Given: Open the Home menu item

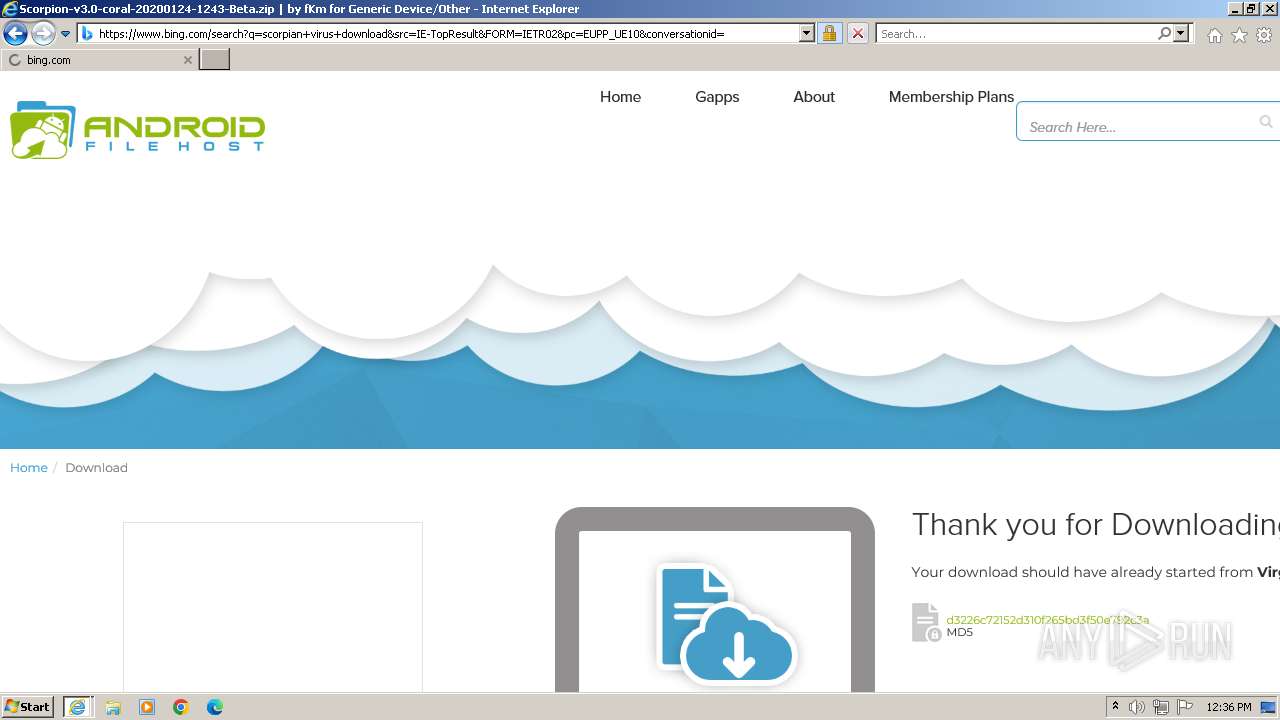Looking at the screenshot, I should click(620, 97).
